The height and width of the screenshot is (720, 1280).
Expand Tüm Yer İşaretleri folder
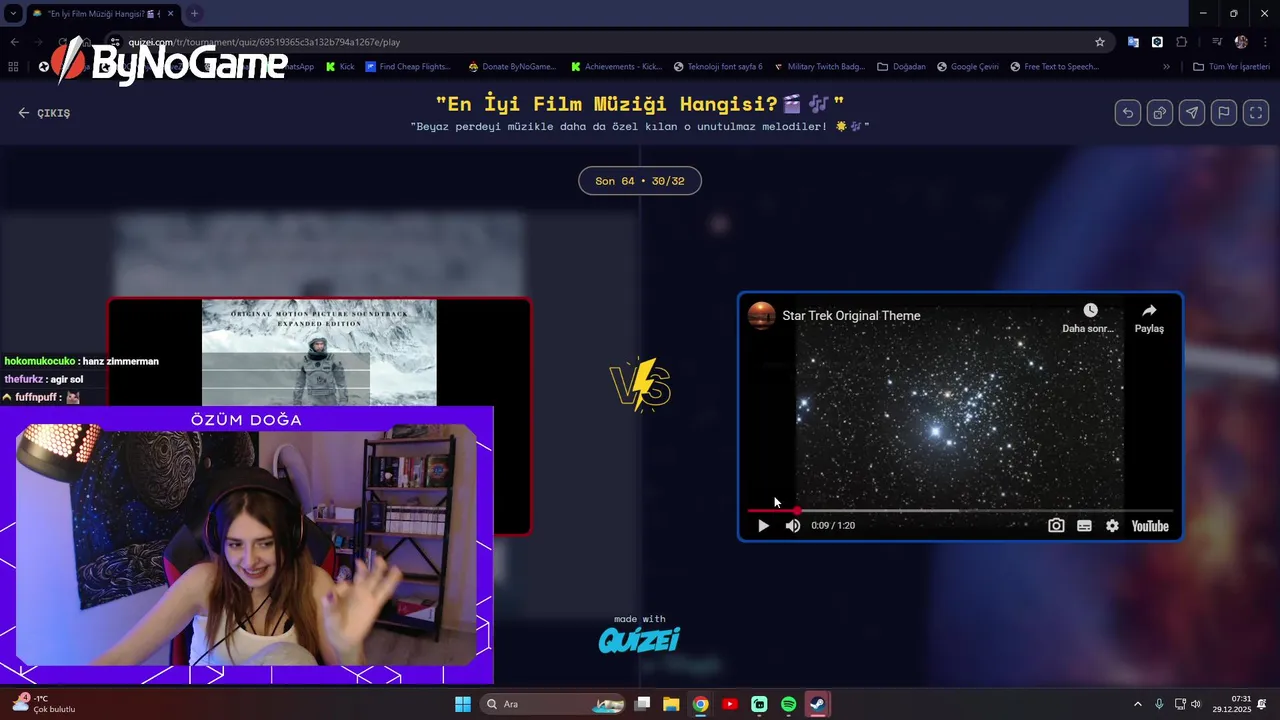1232,67
